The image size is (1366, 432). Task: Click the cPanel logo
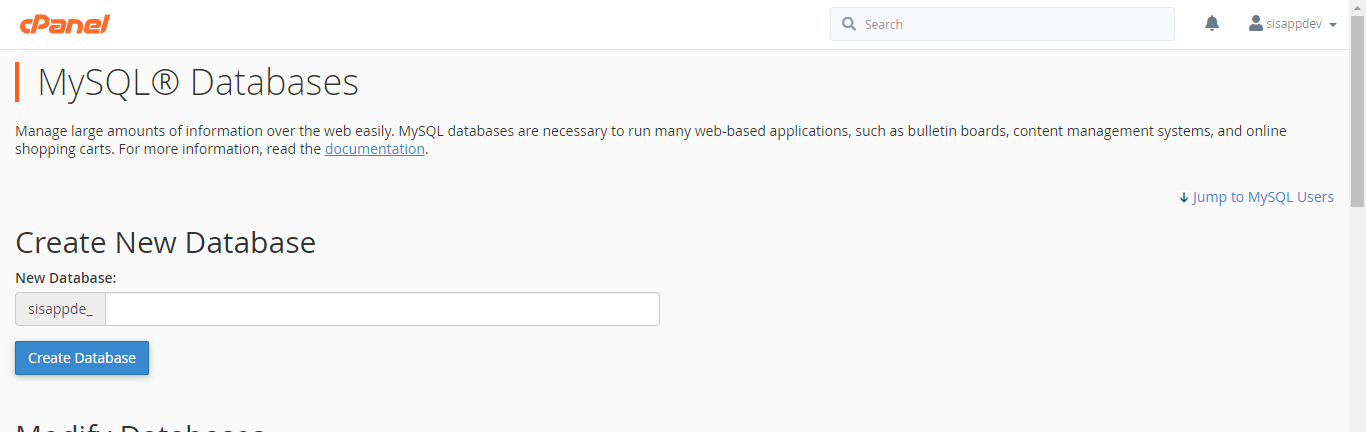click(x=64, y=24)
